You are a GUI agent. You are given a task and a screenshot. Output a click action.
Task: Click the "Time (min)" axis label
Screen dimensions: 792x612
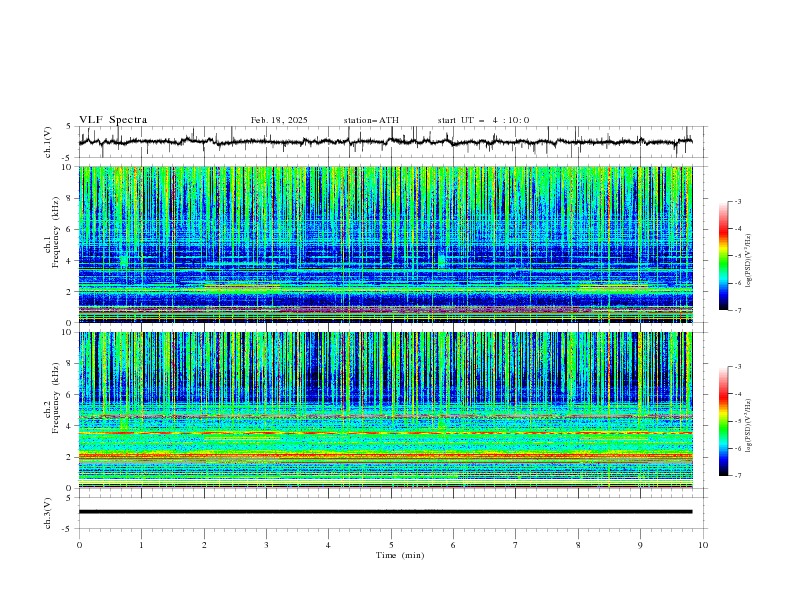400,555
